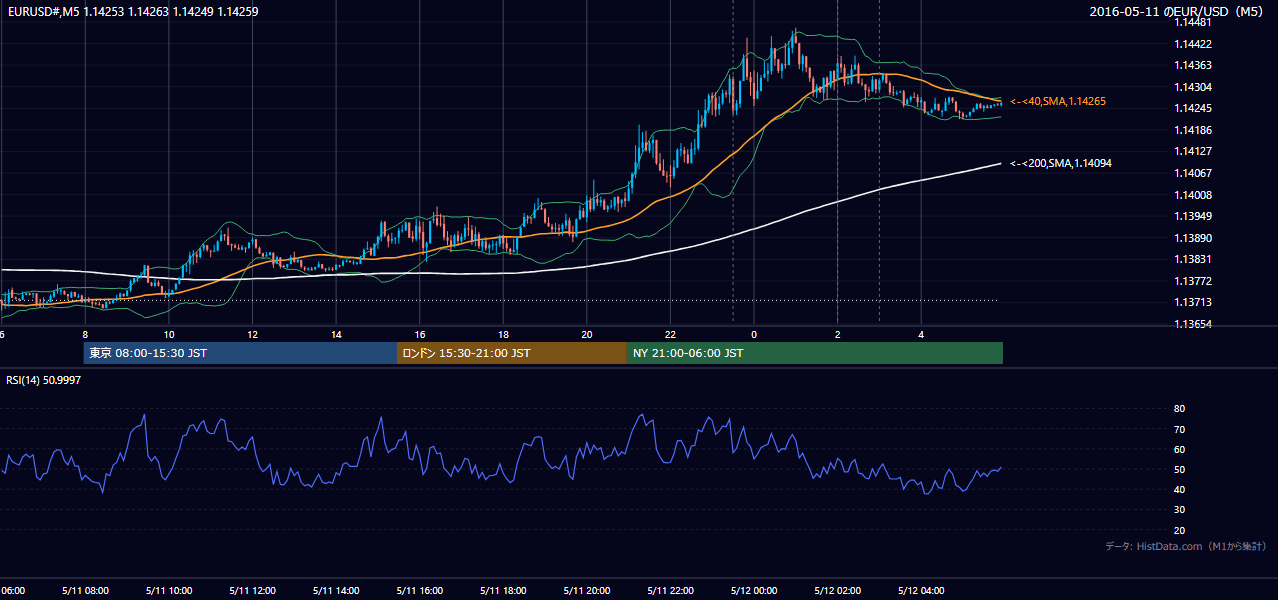The image size is (1278, 600).
Task: Click hour label 14 under price chart
Action: pos(336,334)
